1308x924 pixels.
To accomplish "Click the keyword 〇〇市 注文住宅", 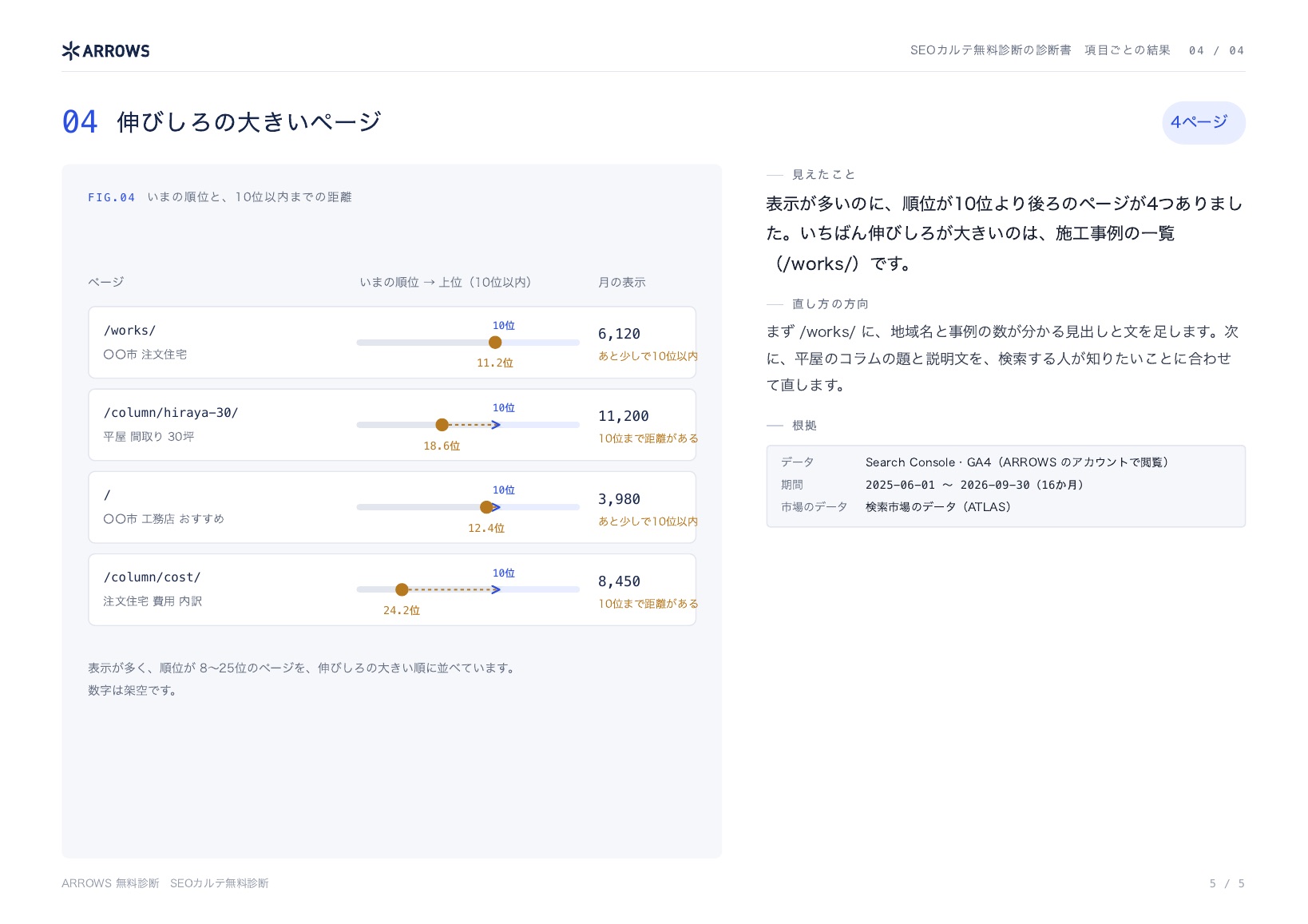I will tap(145, 355).
